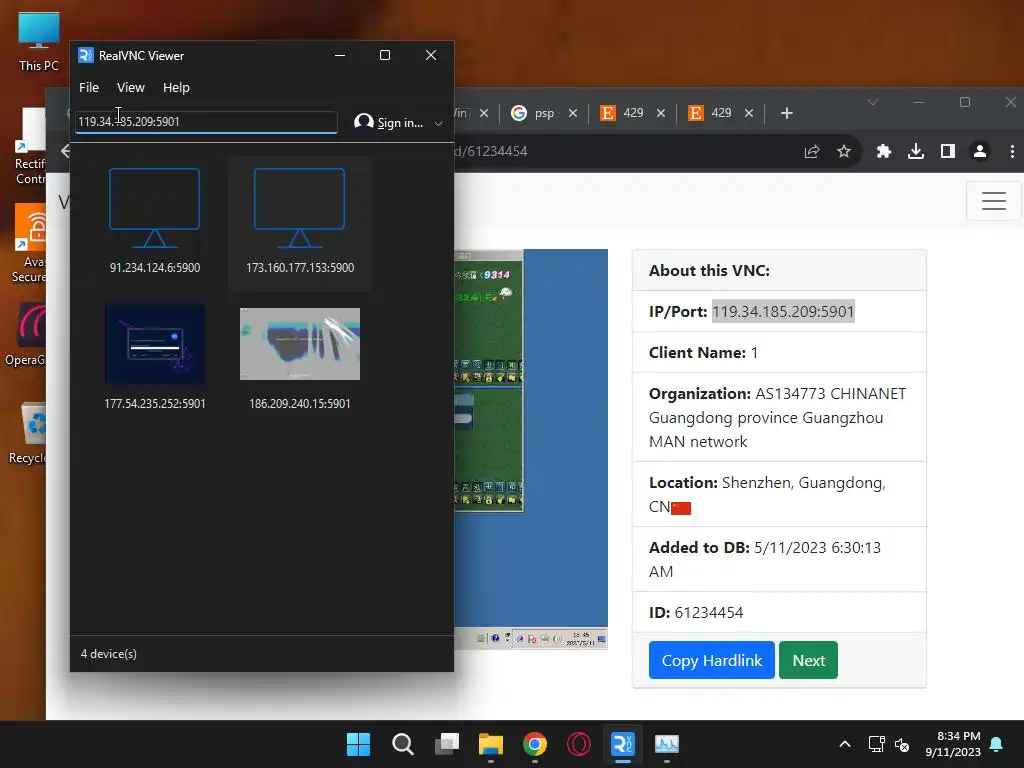
Task: Bookmark this page with the star icon
Action: (x=844, y=152)
